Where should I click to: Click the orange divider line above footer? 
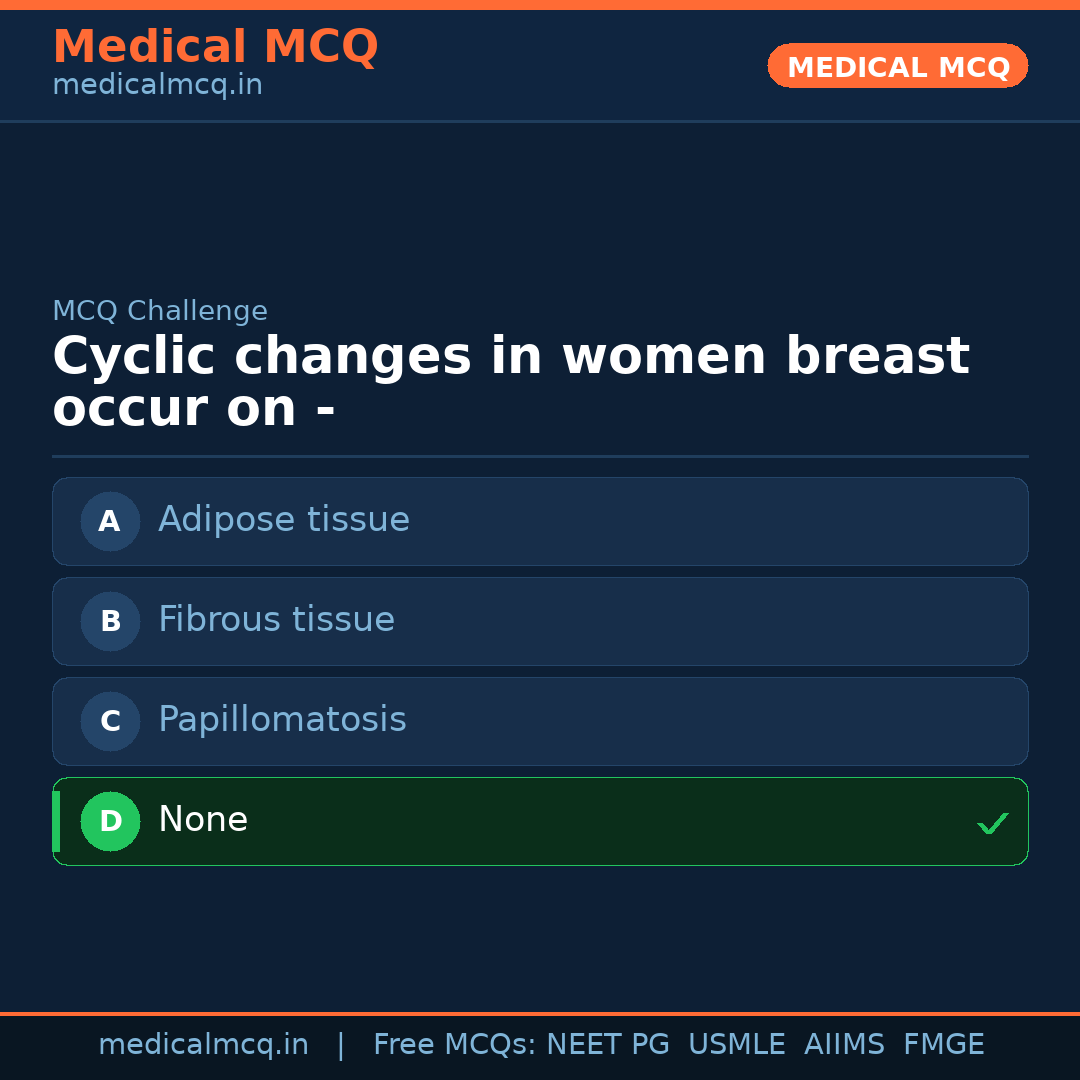(540, 1011)
